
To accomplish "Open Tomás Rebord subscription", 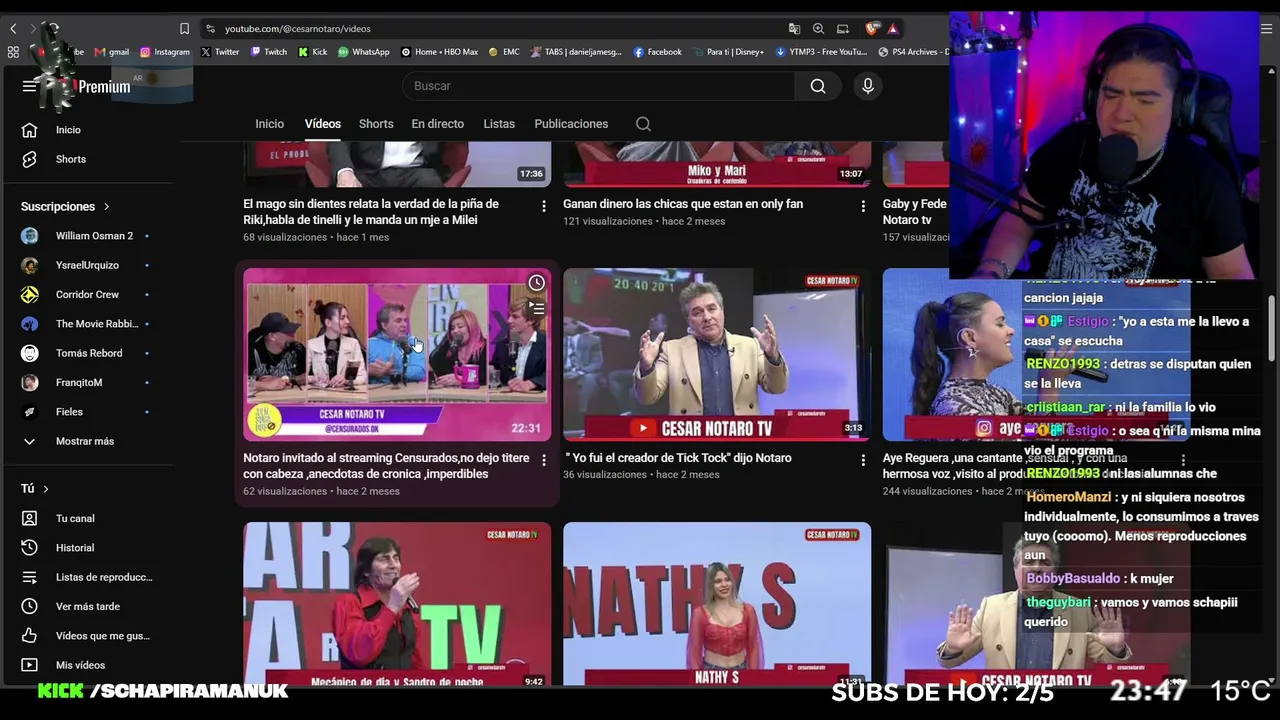I will tap(88, 353).
